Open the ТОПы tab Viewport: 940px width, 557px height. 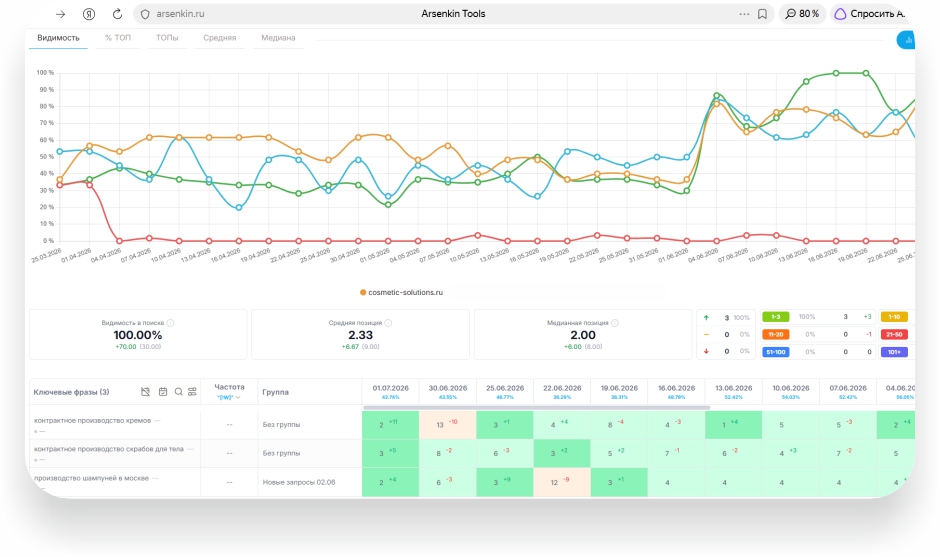pos(167,38)
